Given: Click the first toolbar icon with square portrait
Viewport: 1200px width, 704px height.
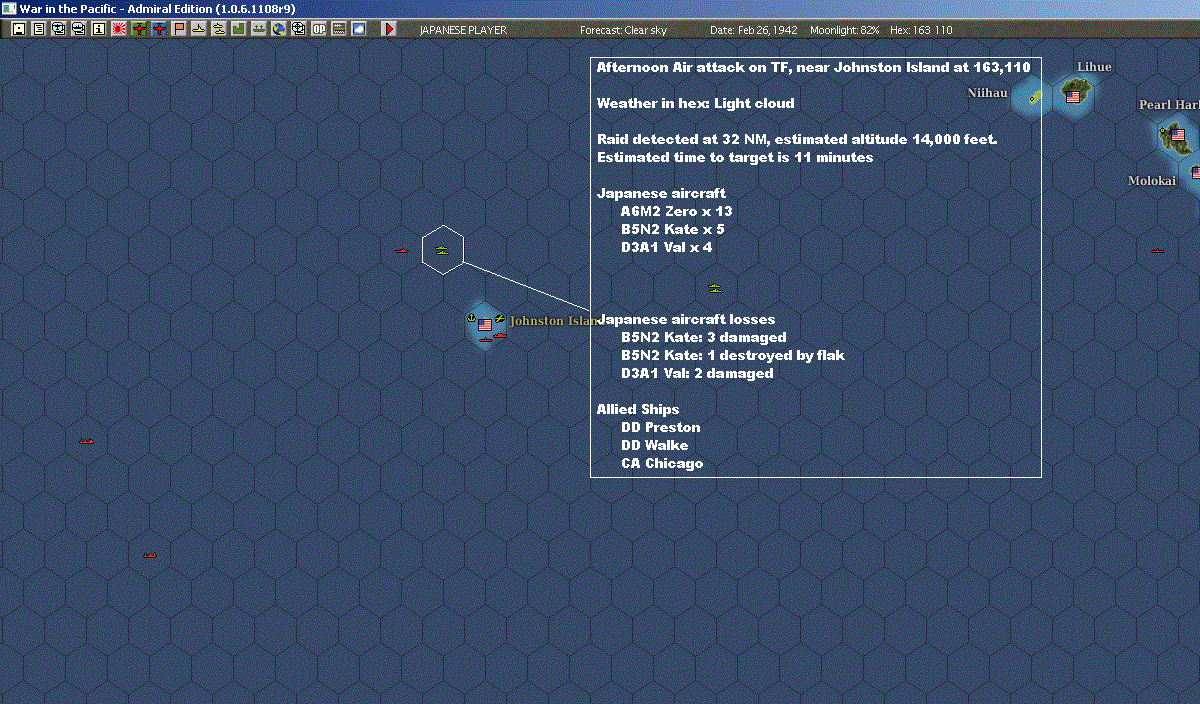Looking at the screenshot, I should point(19,29).
